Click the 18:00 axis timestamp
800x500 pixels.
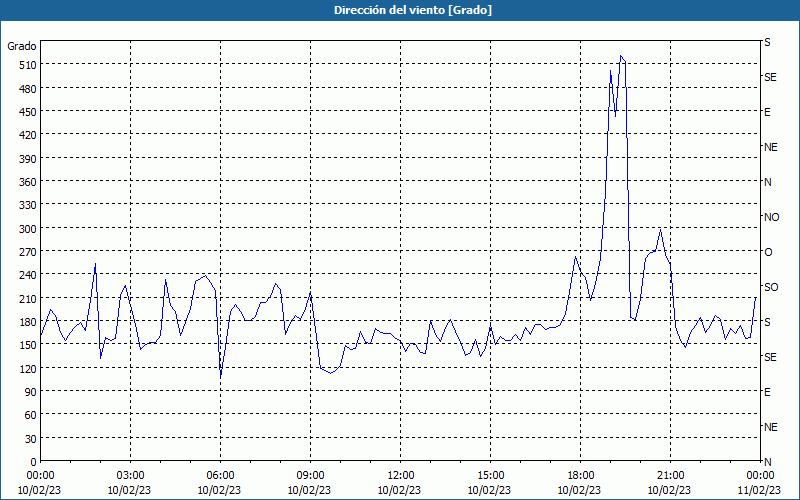[x=581, y=476]
